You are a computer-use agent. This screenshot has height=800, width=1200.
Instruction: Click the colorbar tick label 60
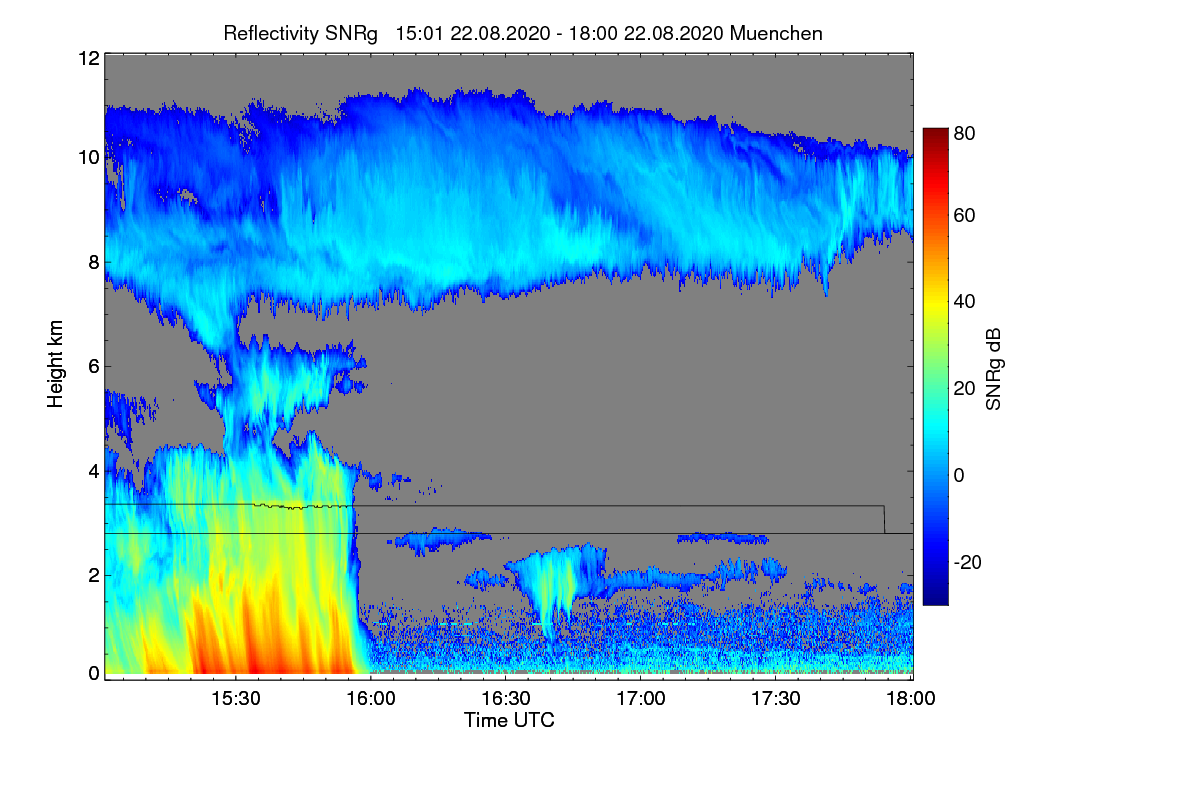[964, 216]
